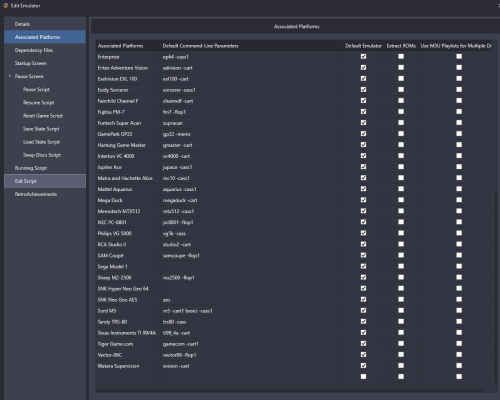Select the RCA Studio II platform cell
The height and width of the screenshot is (400, 500).
tap(128, 244)
